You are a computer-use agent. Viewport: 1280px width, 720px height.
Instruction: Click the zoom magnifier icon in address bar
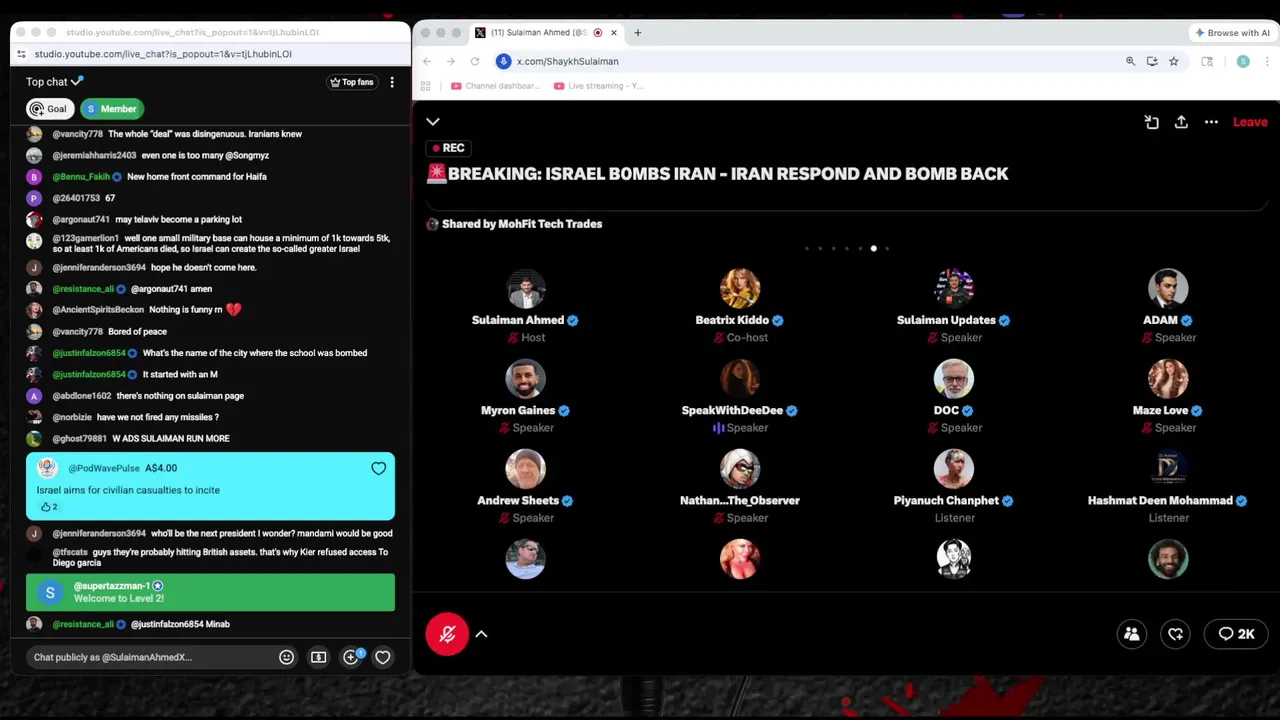tap(1131, 61)
